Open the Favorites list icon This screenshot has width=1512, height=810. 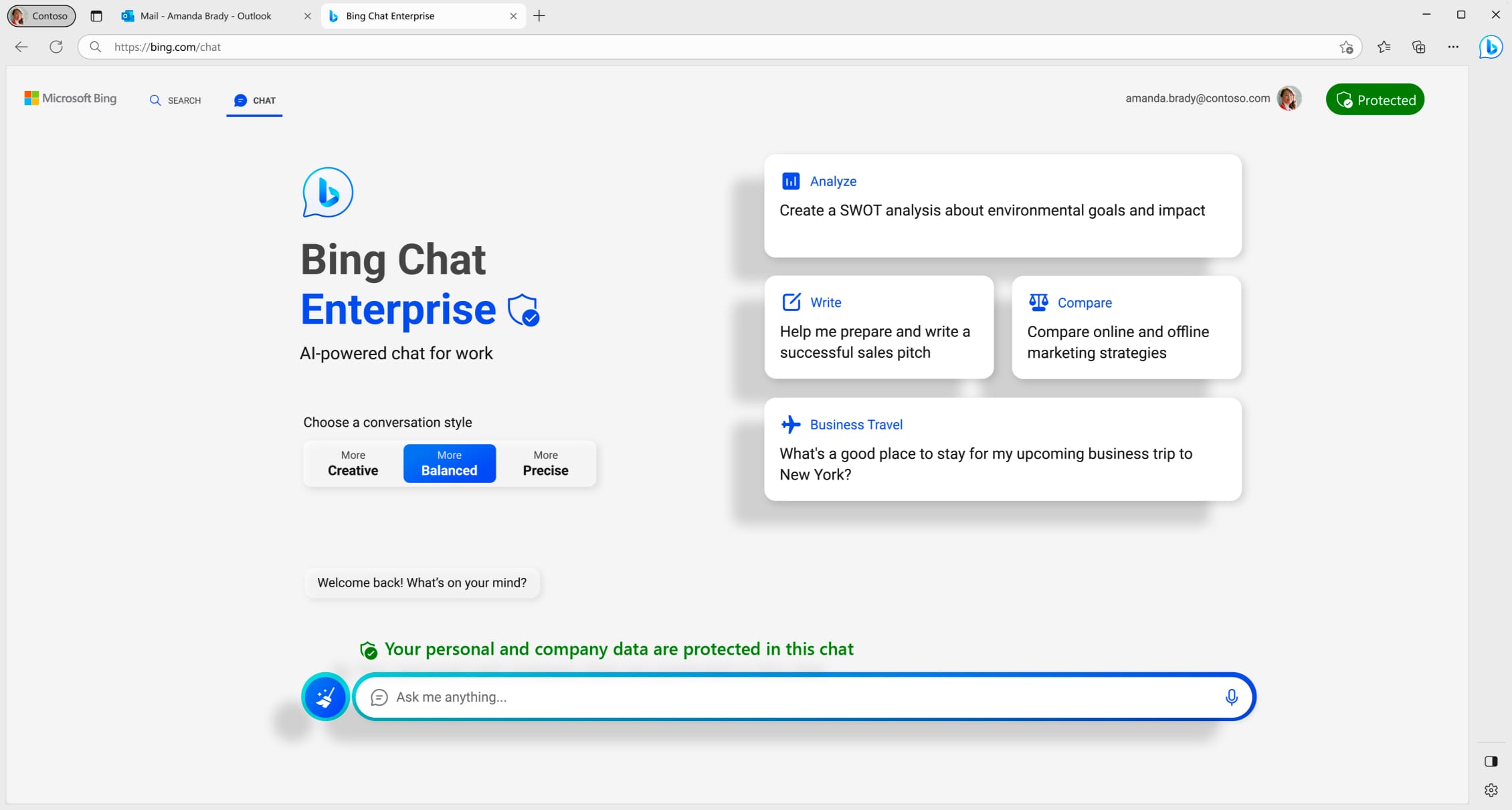(1384, 47)
